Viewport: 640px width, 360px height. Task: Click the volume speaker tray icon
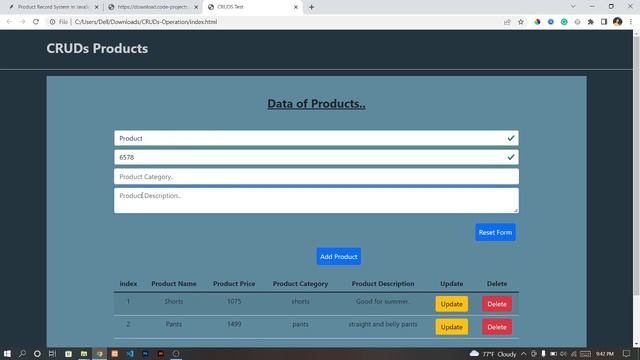coord(564,354)
